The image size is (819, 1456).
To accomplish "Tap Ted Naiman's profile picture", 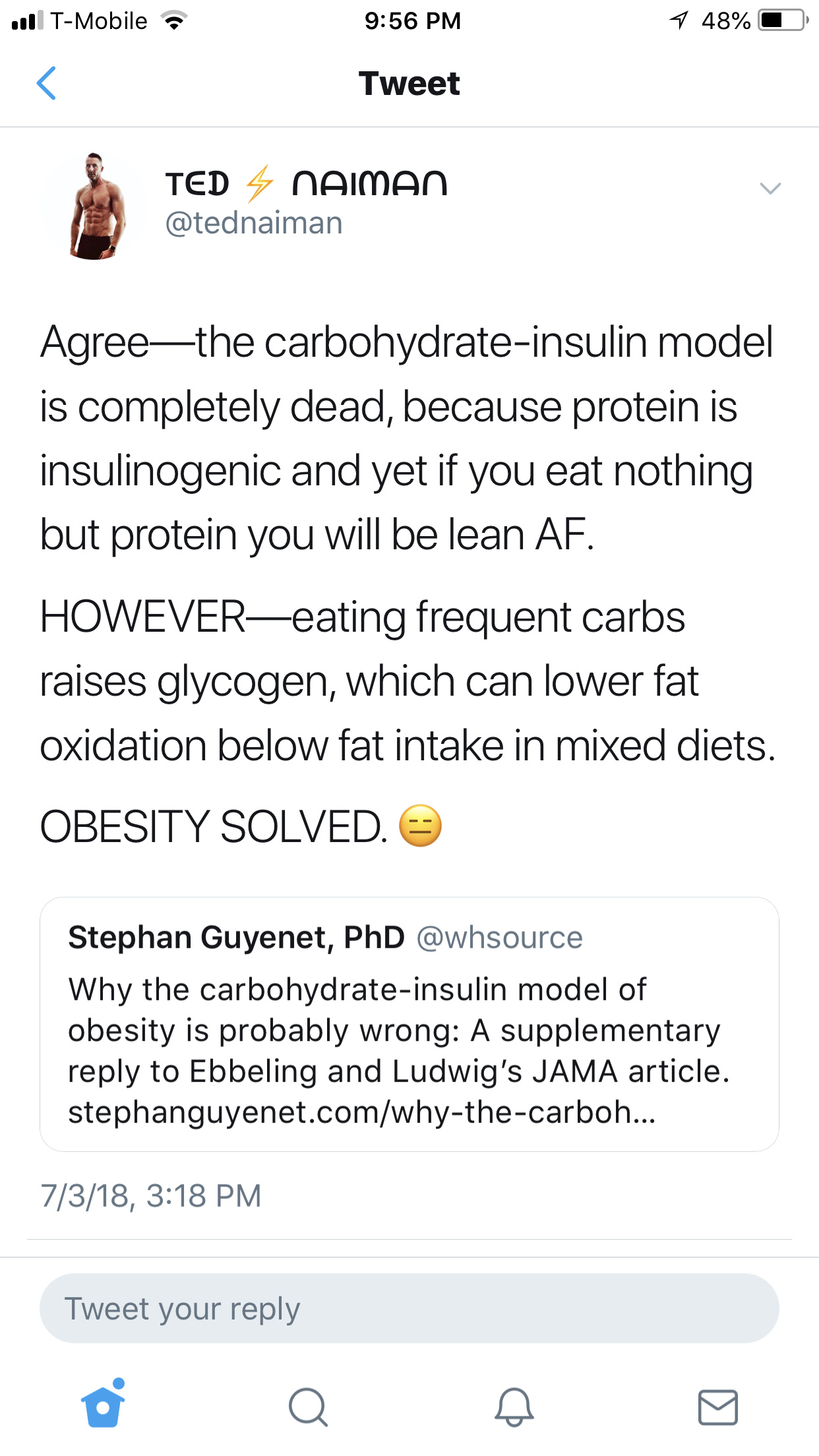I will click(94, 206).
